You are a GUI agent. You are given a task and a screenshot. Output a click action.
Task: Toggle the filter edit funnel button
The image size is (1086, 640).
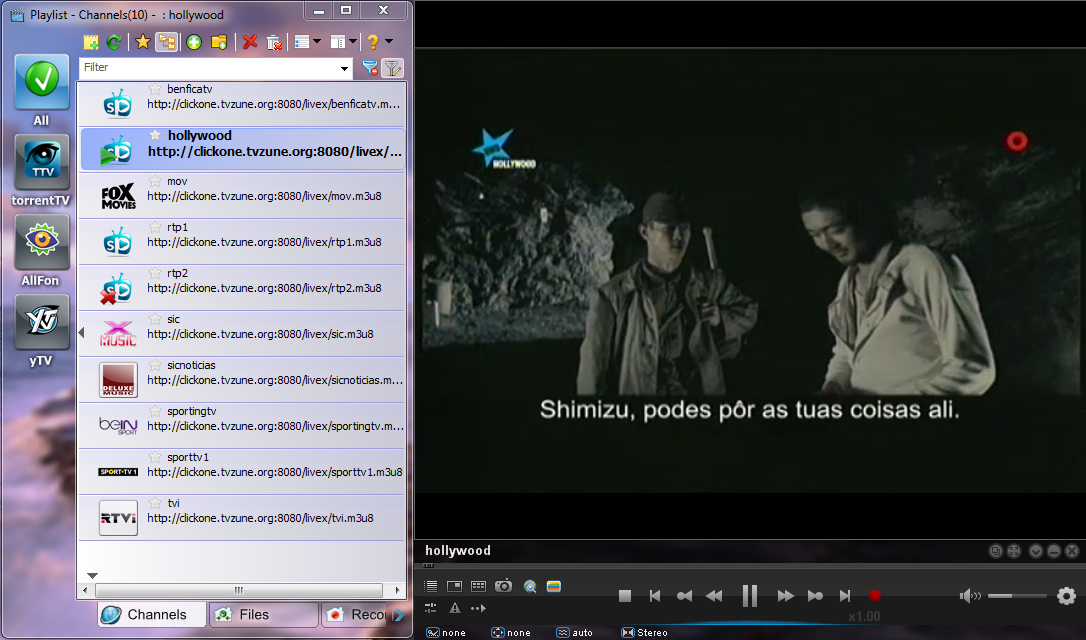click(x=393, y=68)
